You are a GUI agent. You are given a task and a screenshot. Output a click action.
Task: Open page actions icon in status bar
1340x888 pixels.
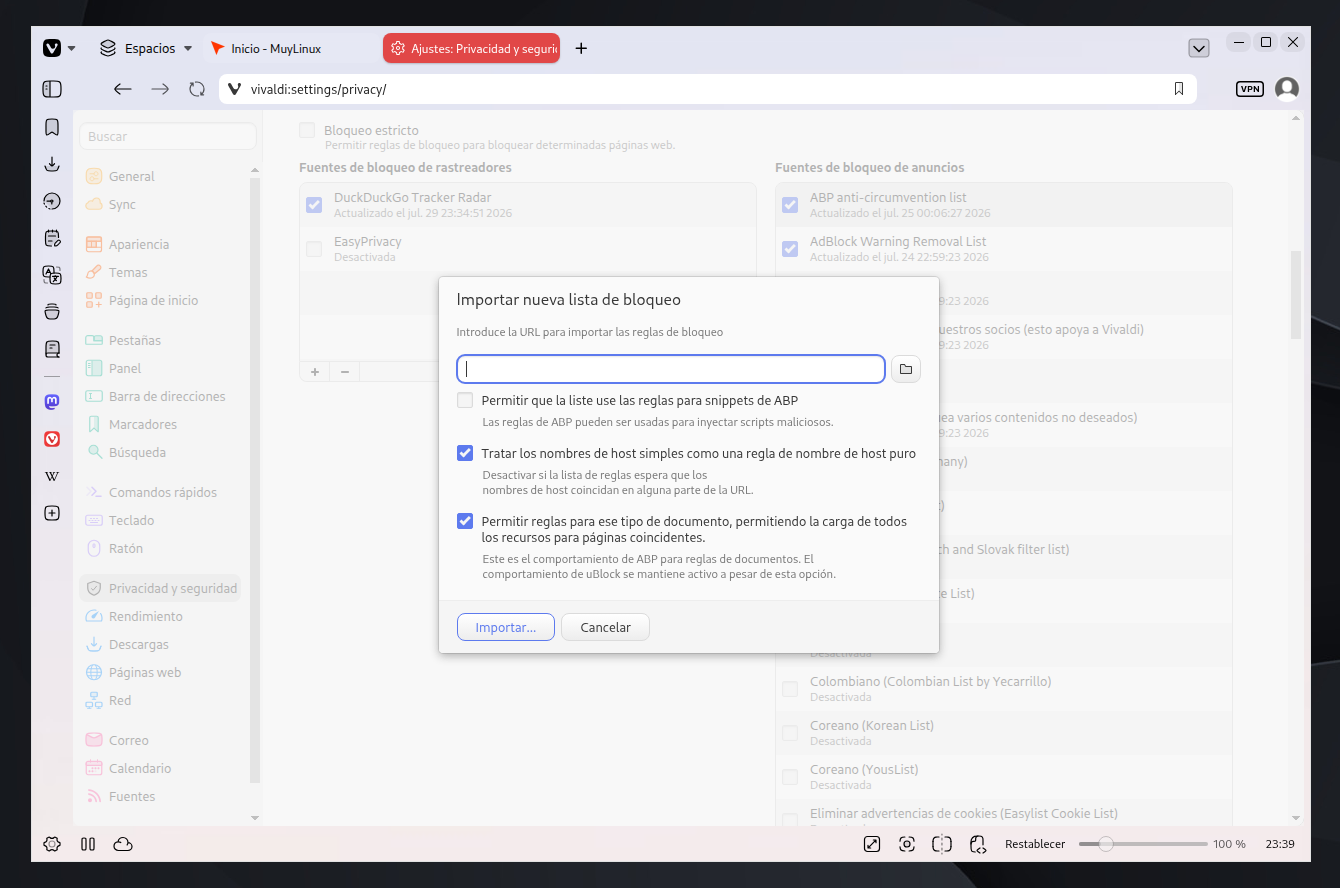point(978,844)
